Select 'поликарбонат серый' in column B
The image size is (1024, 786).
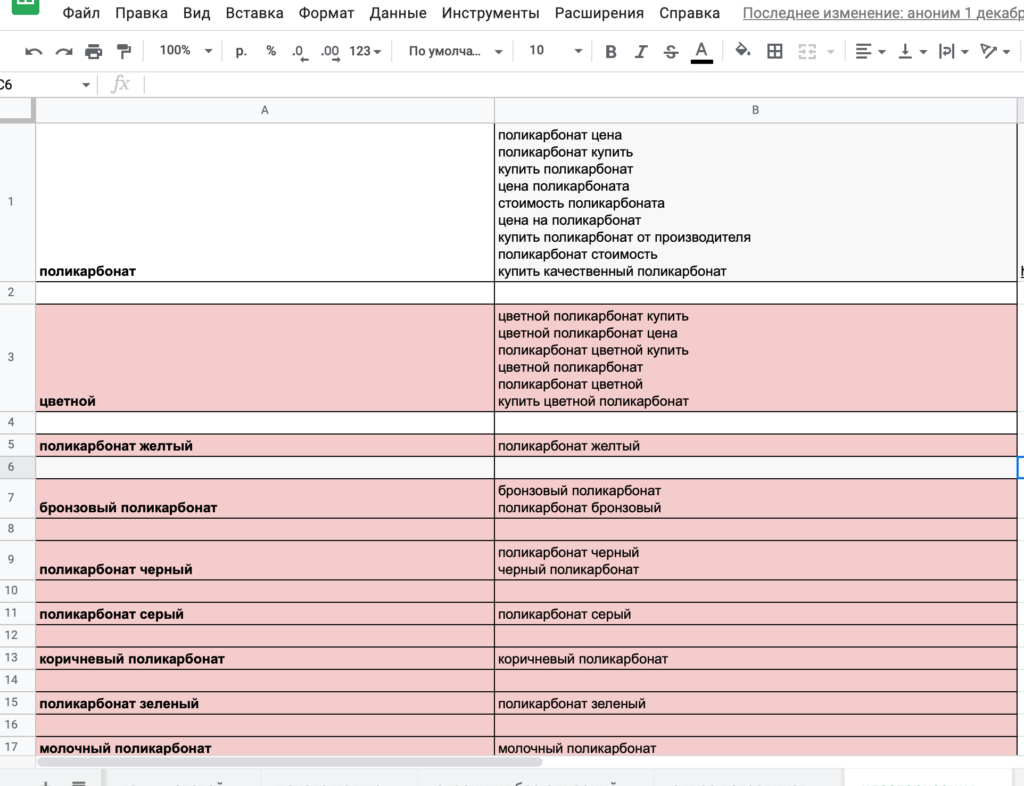click(x=755, y=614)
